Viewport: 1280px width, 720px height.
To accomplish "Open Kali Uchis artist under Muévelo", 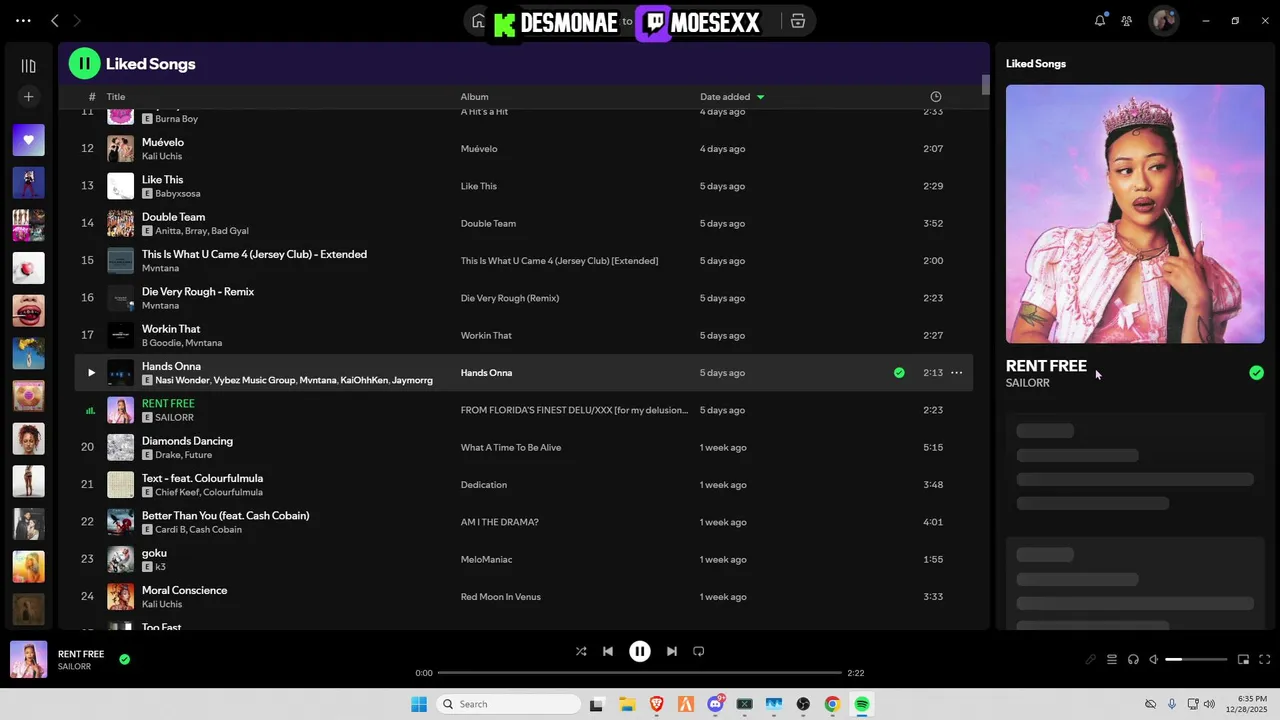I will (x=162, y=156).
